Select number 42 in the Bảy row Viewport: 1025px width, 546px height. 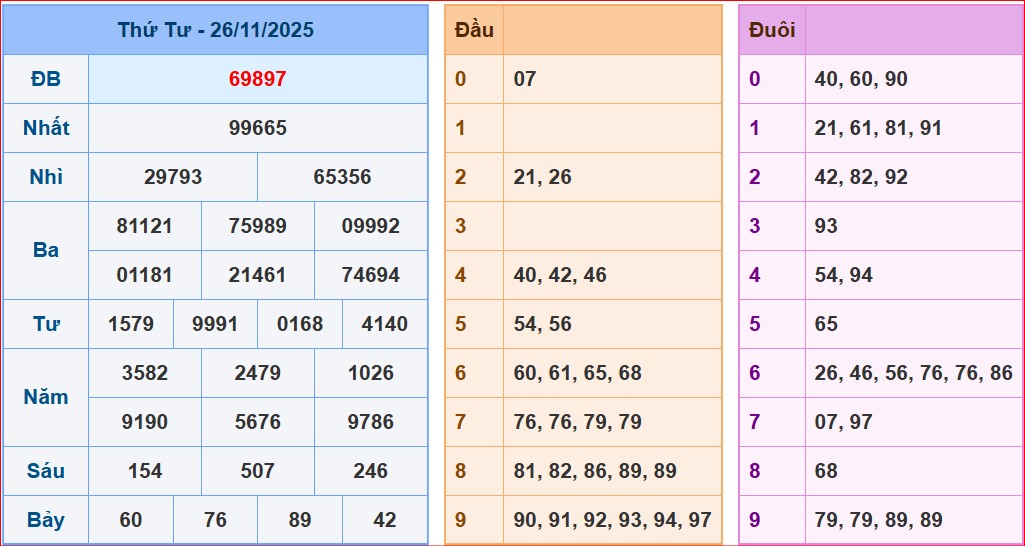click(x=384, y=520)
